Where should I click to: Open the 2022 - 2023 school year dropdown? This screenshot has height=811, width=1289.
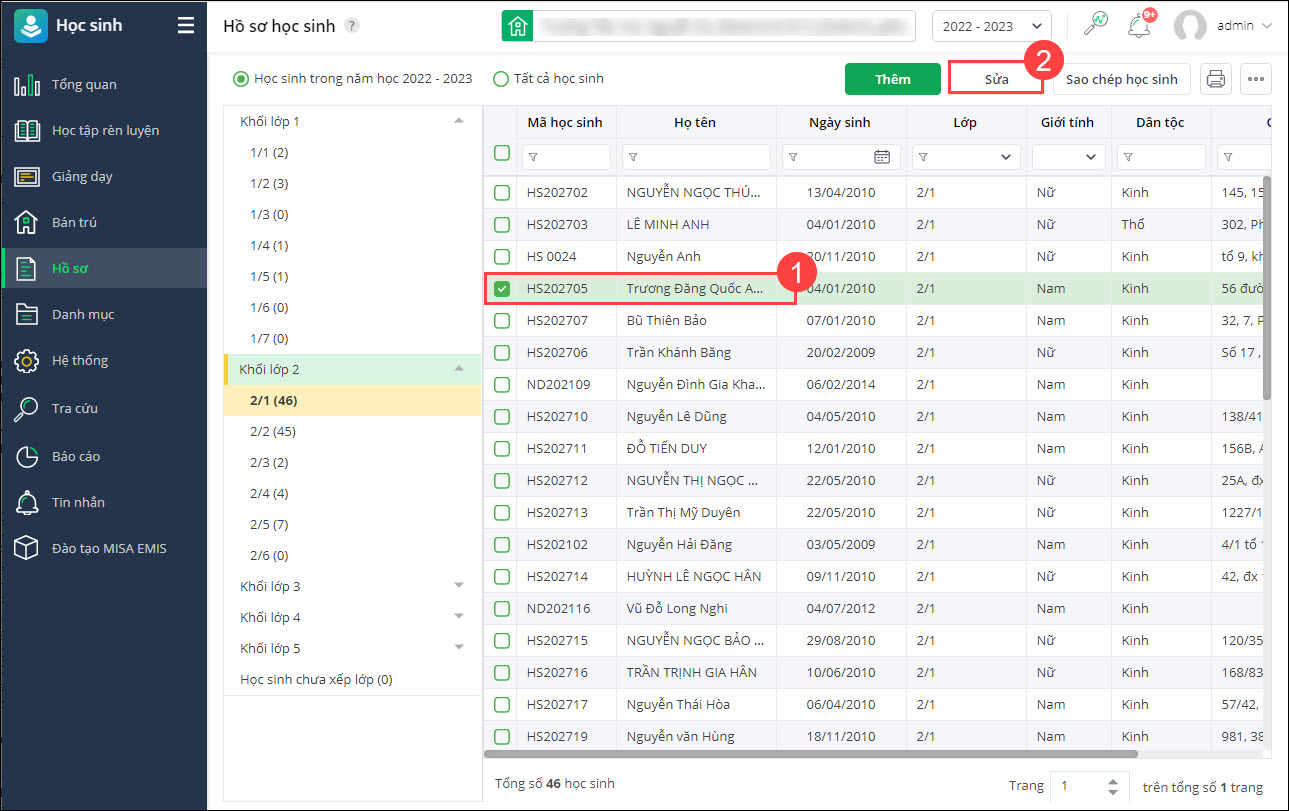991,26
